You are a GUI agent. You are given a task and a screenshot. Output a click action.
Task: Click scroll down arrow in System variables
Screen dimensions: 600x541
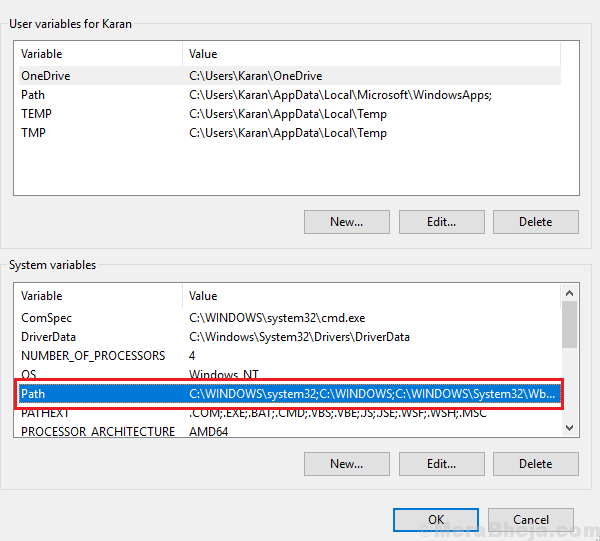[569, 427]
